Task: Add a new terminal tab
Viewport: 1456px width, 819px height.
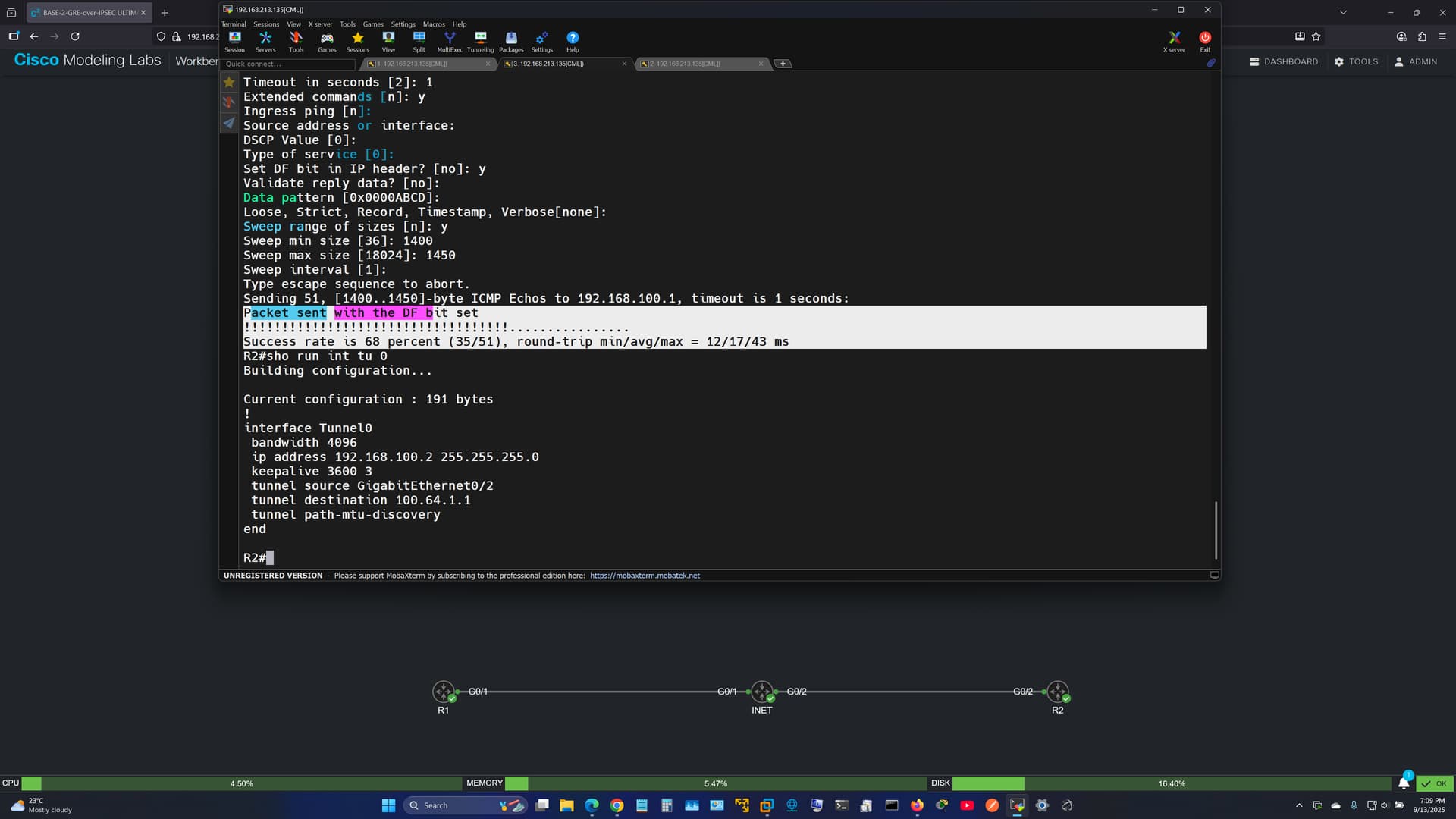Action: tap(783, 64)
